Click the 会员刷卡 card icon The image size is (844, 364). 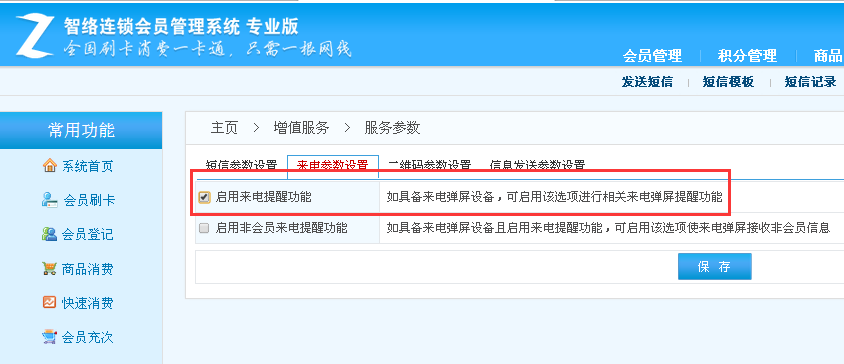[50, 200]
